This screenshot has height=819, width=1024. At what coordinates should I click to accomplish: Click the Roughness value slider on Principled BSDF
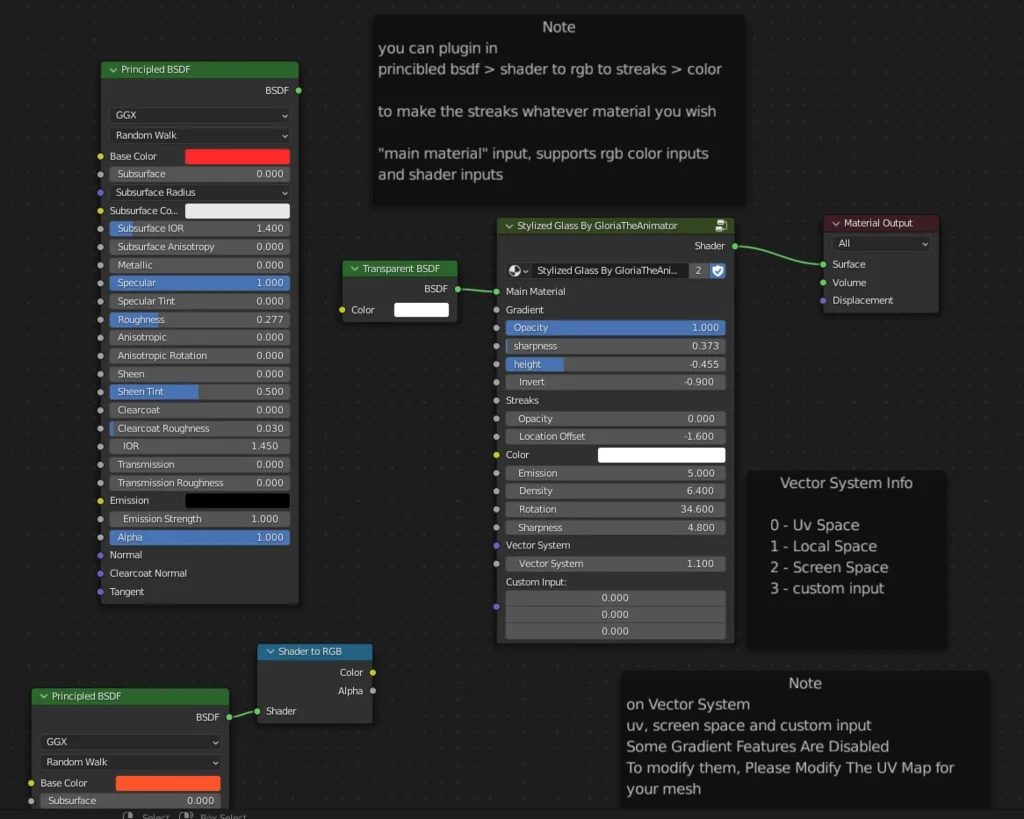point(199,319)
